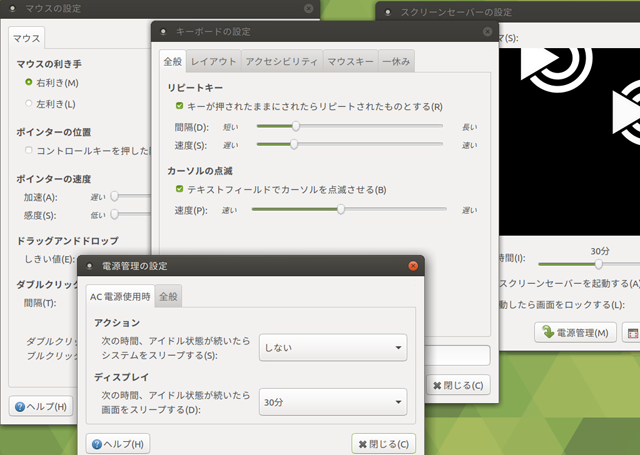The height and width of the screenshot is (455, 640).
Task: Select the 右利き(M) radio button
Action: pyautogui.click(x=28, y=82)
